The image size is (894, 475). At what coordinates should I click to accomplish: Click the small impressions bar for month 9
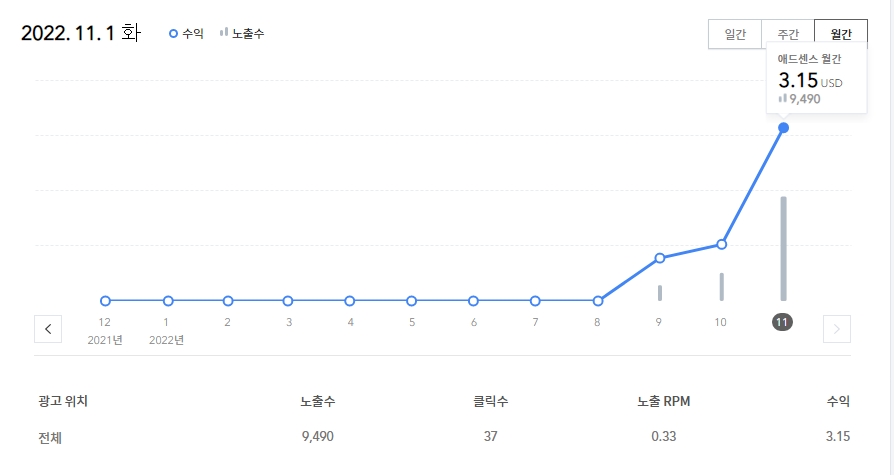(x=660, y=293)
